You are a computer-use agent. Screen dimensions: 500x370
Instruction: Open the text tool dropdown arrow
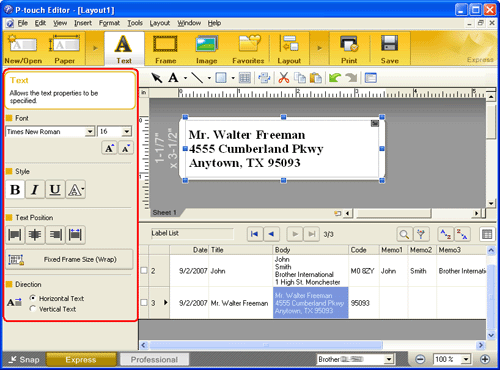(x=185, y=78)
